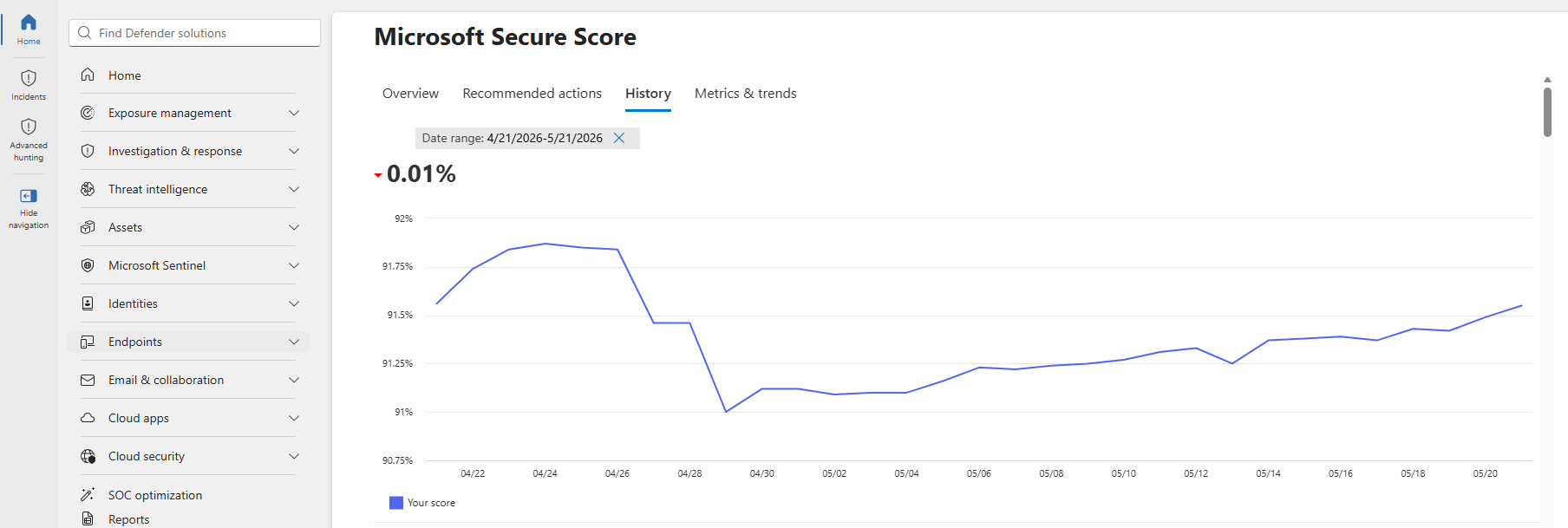Click the 05/20 axis label
Image resolution: width=1568 pixels, height=528 pixels.
[x=1485, y=473]
